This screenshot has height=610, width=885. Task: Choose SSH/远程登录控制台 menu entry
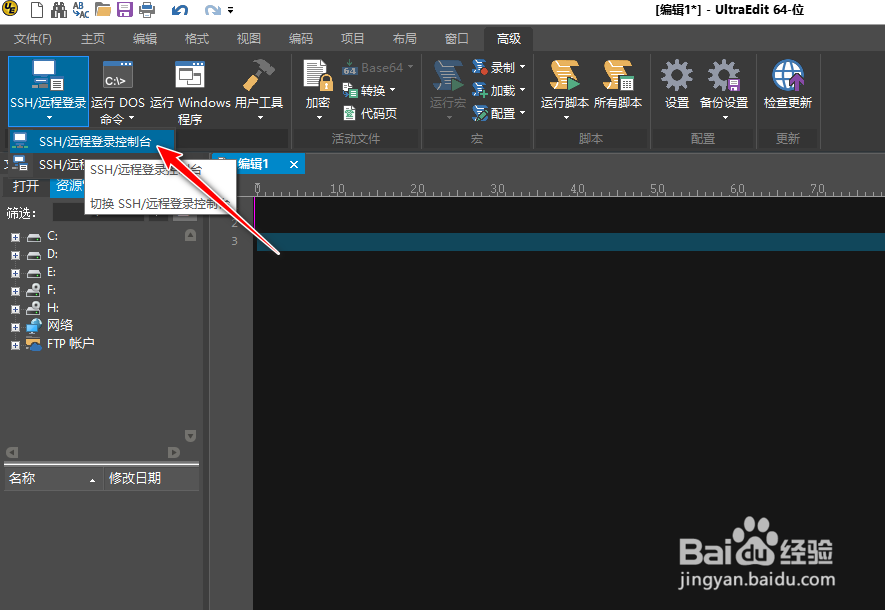92,142
